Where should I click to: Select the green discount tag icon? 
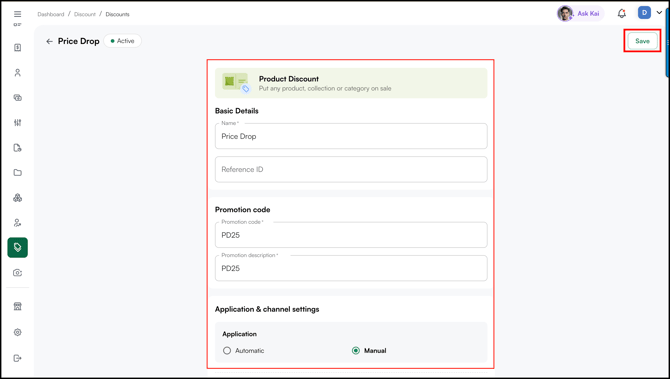(18, 247)
